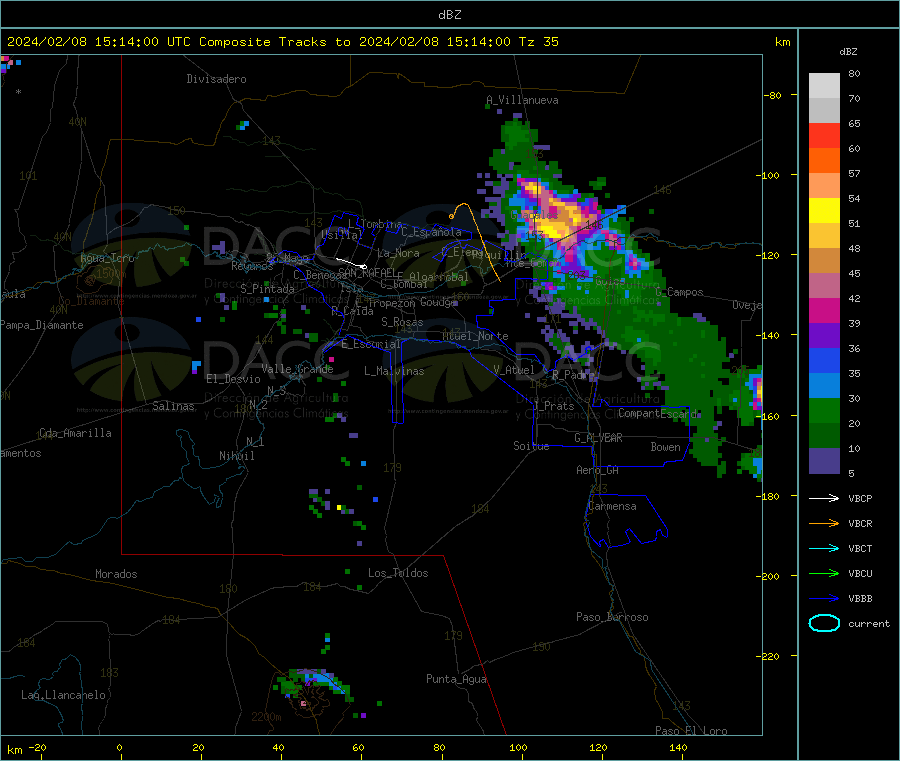
Task: Click the 'SAN_RAFAEL' map label
Action: tap(367, 272)
